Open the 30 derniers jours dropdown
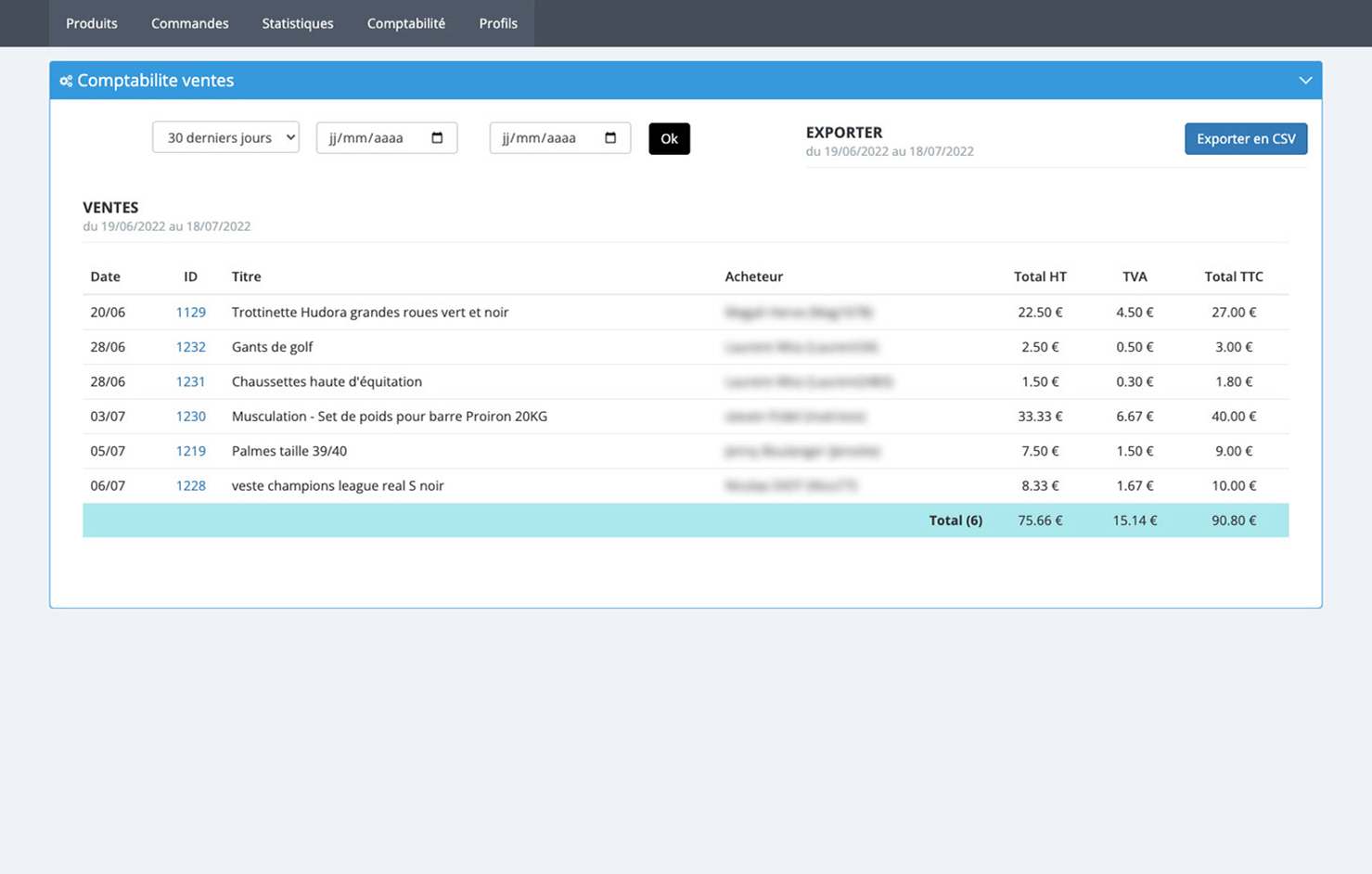Screen dimensions: 1372x874 225,137
